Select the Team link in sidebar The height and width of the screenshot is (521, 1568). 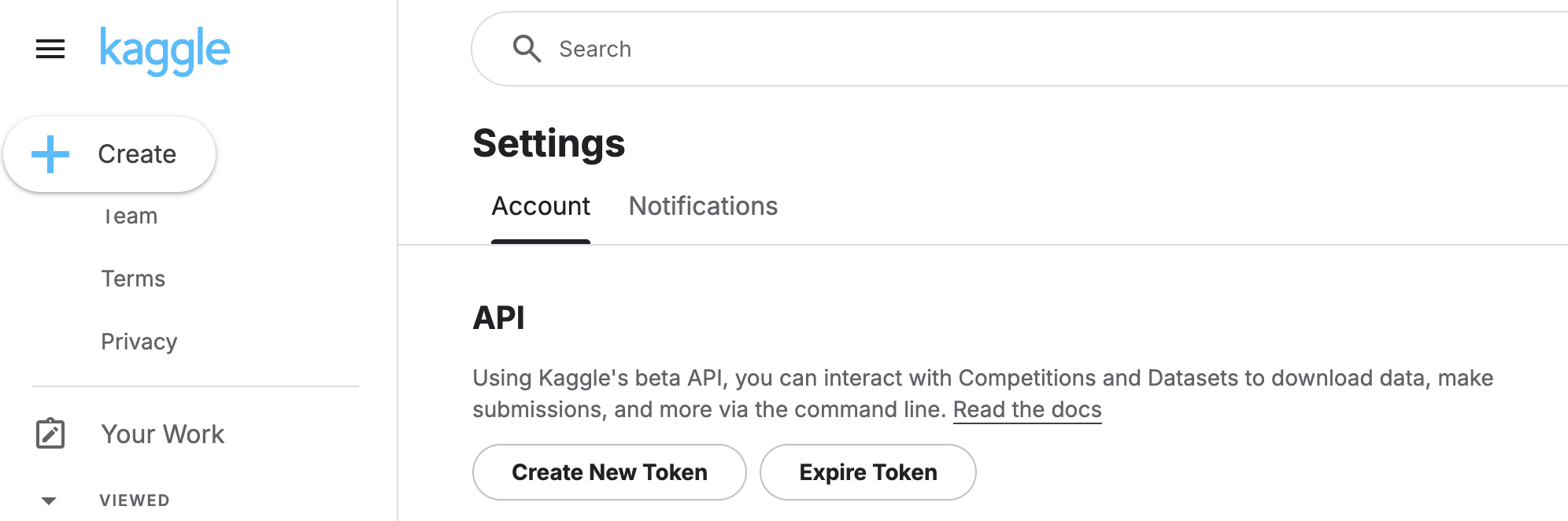point(131,216)
